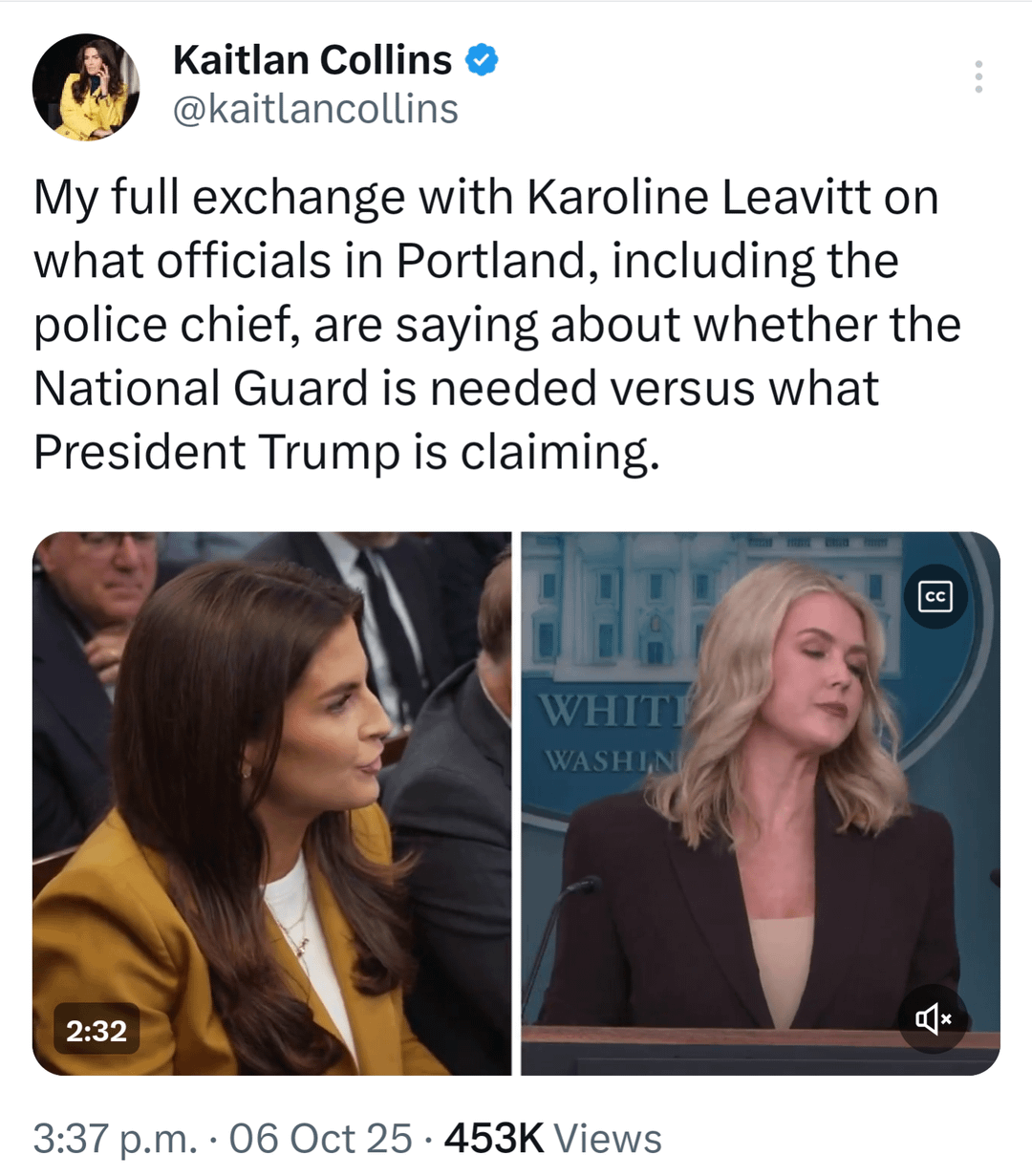1032x1176 pixels.
Task: Click the 3:37 p.m. post time
Action: pos(116,1138)
